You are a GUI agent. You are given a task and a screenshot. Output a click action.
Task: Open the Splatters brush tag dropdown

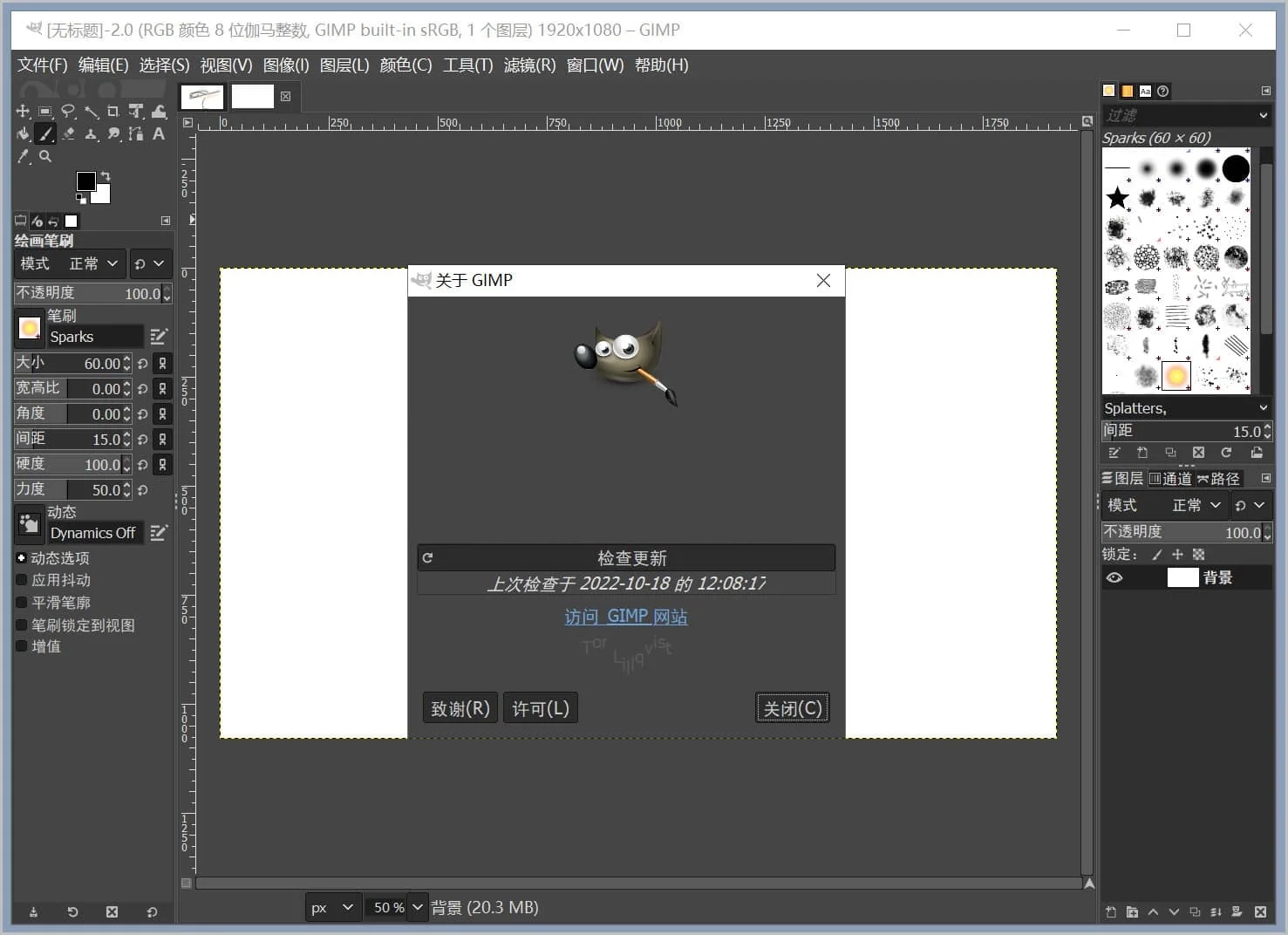(x=1185, y=408)
